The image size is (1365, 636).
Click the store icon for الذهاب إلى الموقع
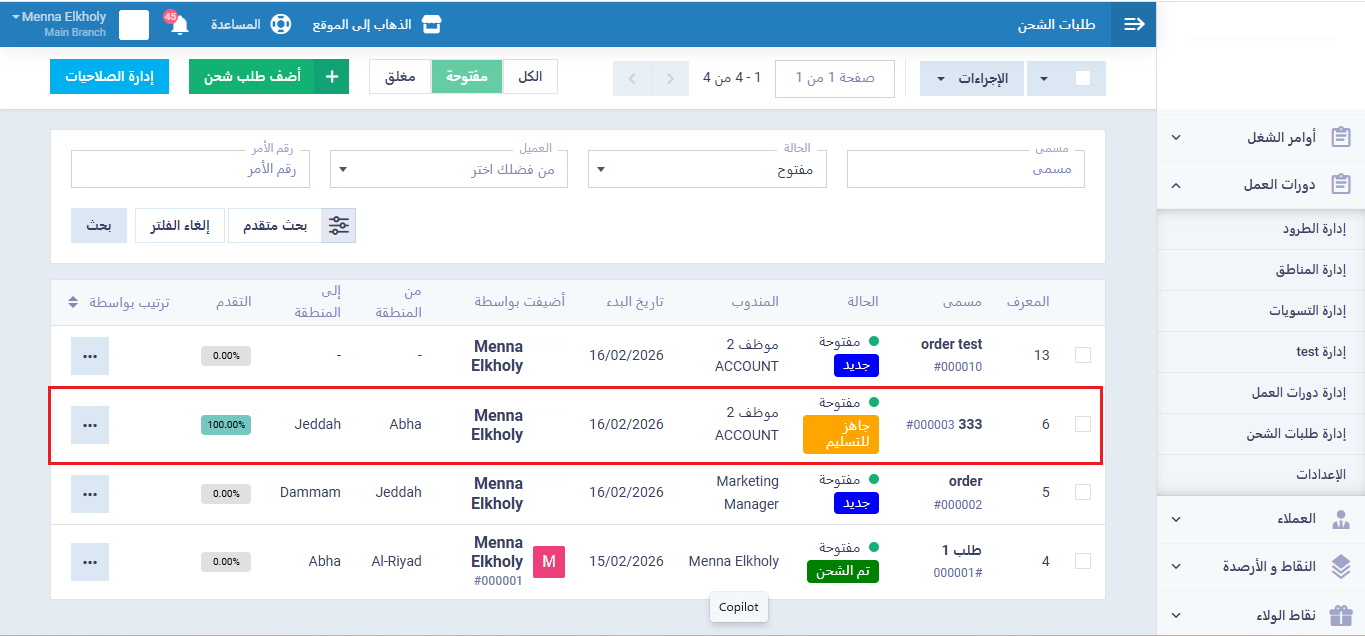431,24
